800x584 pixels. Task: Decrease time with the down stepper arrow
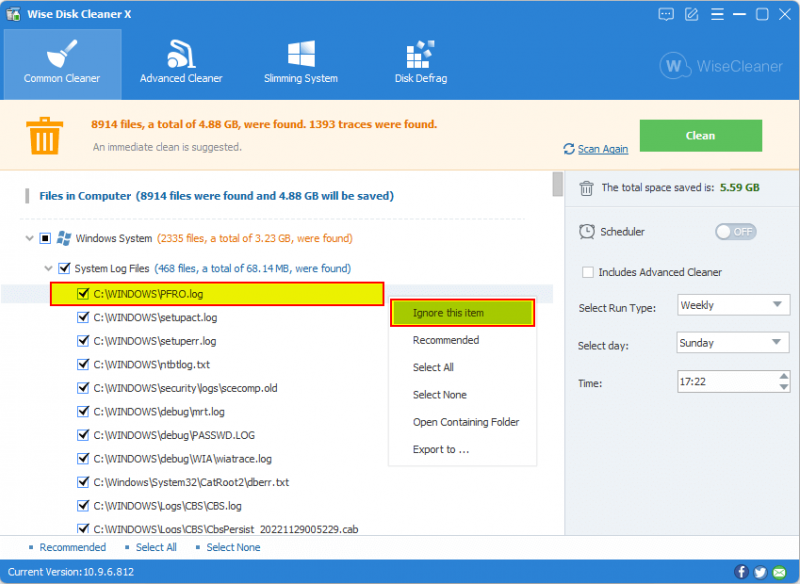[x=784, y=387]
